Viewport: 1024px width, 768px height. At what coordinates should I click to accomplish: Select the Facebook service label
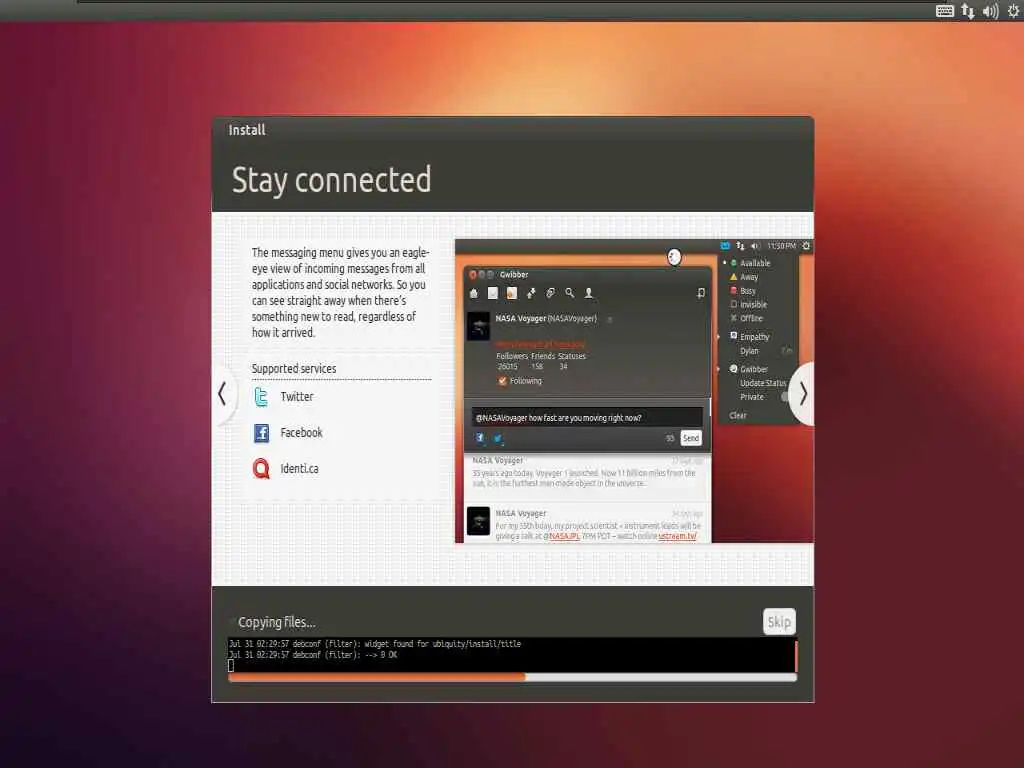[x=301, y=432]
